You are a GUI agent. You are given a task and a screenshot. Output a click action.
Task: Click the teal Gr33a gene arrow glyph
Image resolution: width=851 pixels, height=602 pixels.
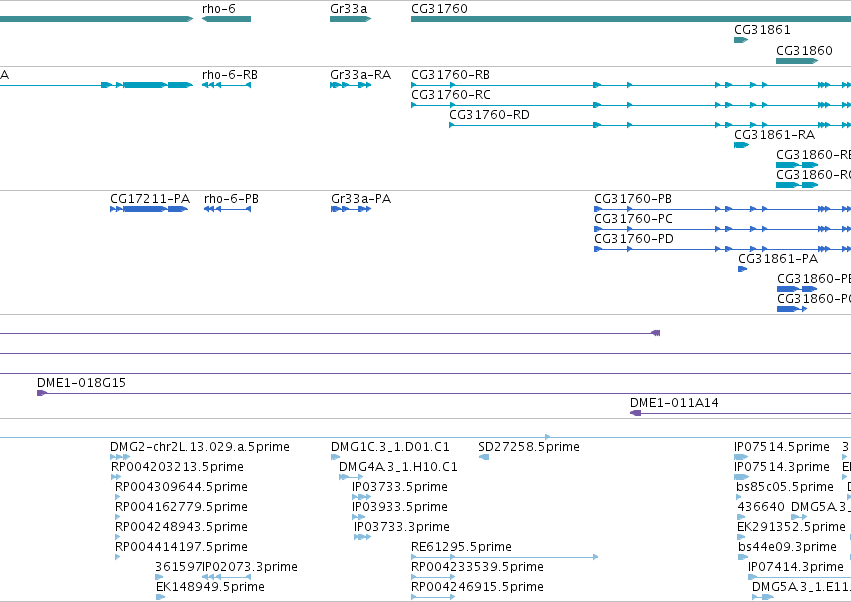point(351,20)
